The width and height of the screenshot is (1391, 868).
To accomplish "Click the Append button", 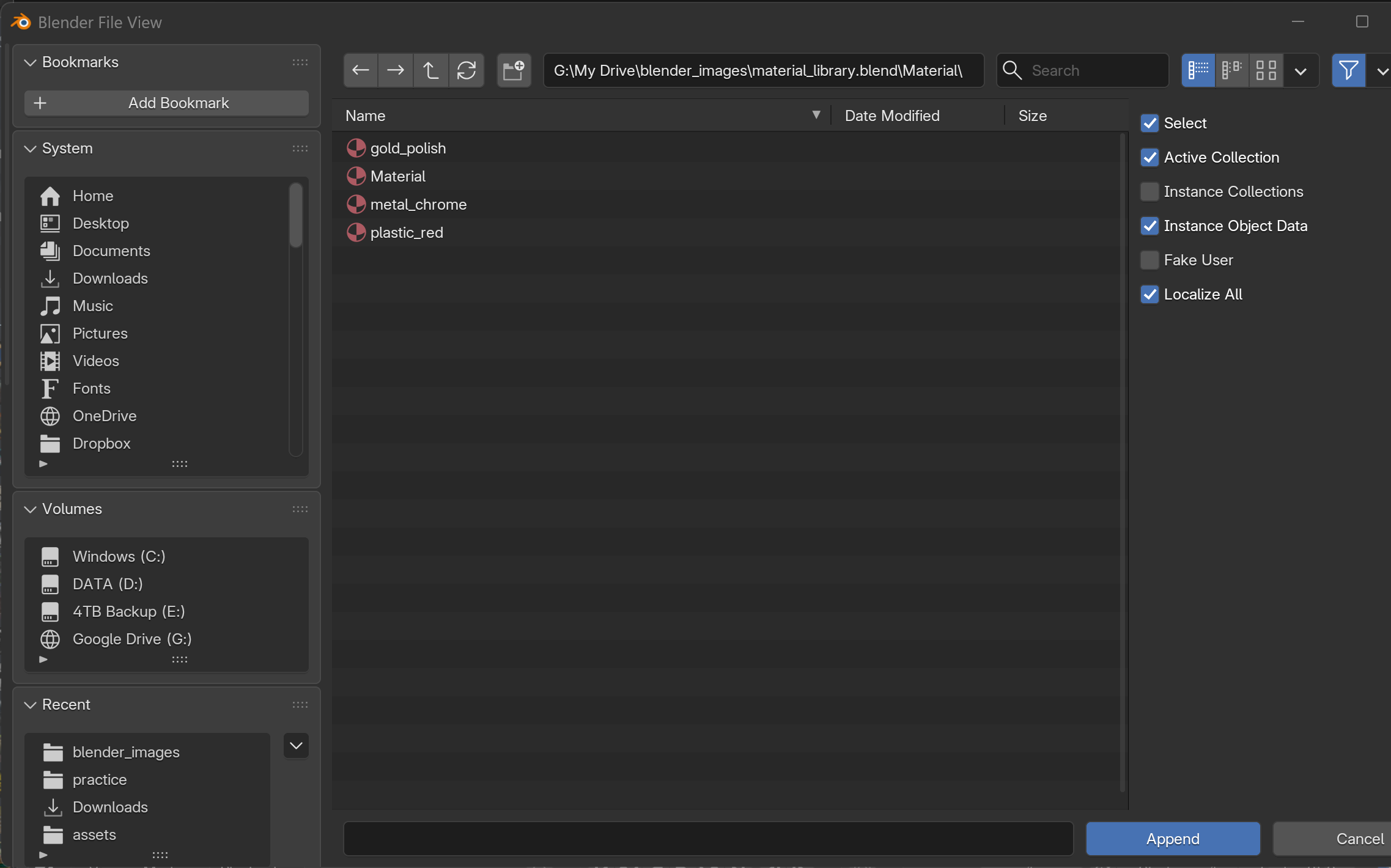I will click(1173, 839).
